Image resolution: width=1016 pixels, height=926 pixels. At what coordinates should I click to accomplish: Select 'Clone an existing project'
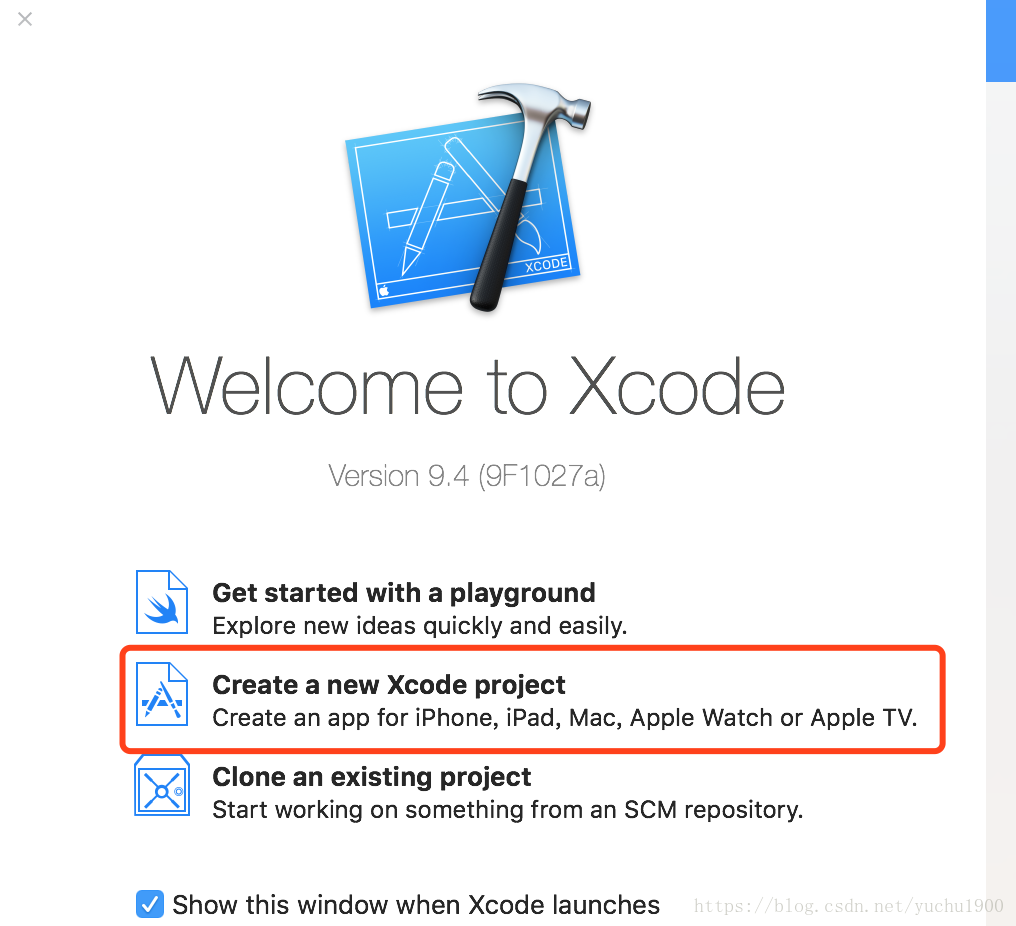point(371,777)
